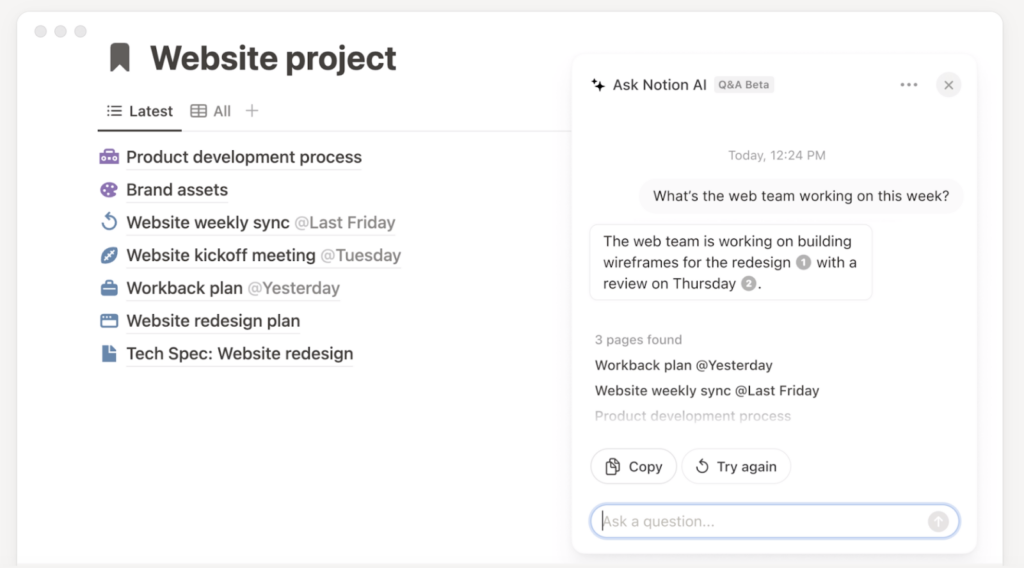Click the Product development process radio icon
Image resolution: width=1024 pixels, height=568 pixels.
coord(109,157)
